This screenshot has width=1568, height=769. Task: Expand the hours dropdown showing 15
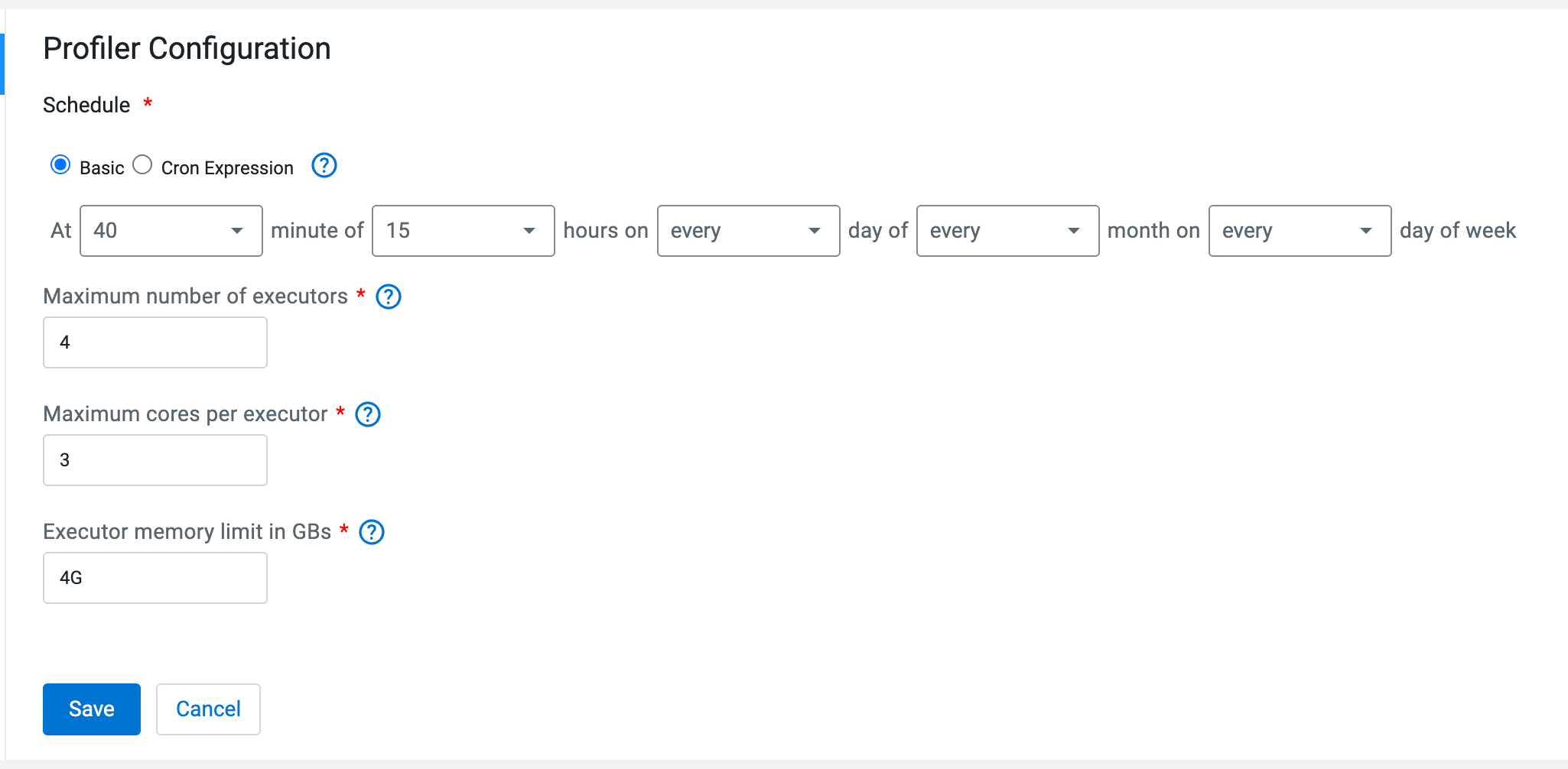(463, 231)
